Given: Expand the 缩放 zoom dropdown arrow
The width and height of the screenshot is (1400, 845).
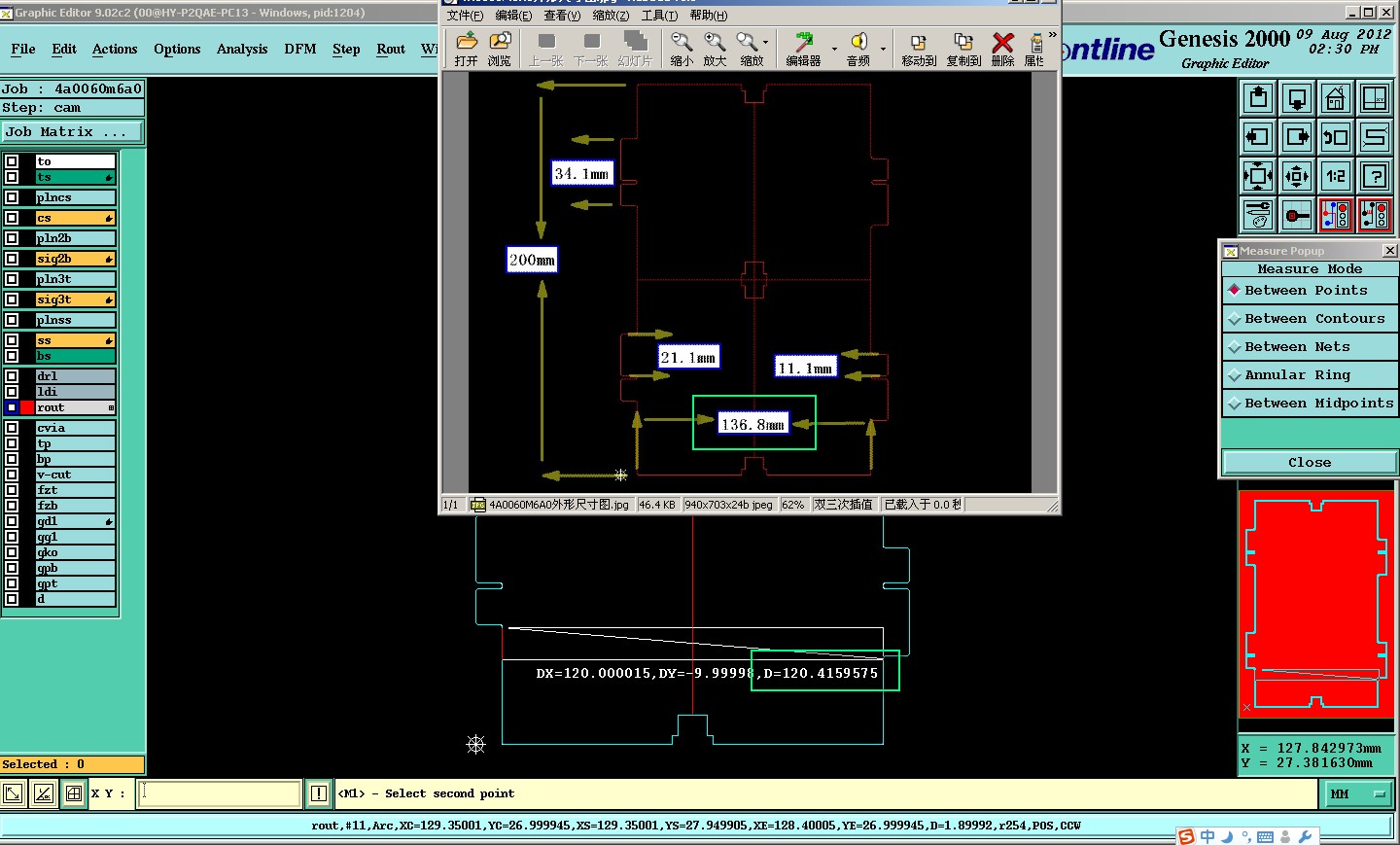Looking at the screenshot, I should [x=766, y=43].
